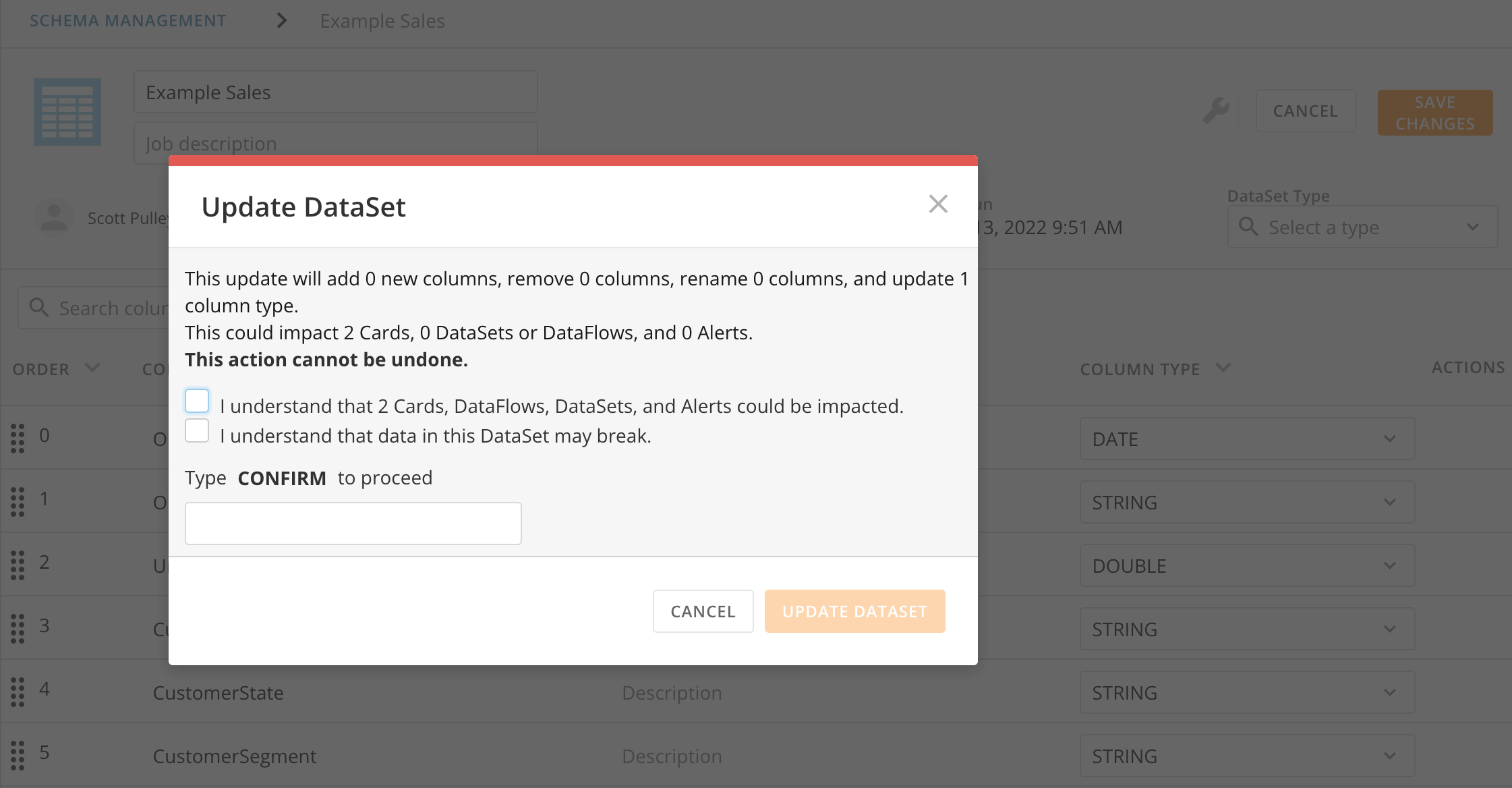Click the CONFIRM text input field

353,523
